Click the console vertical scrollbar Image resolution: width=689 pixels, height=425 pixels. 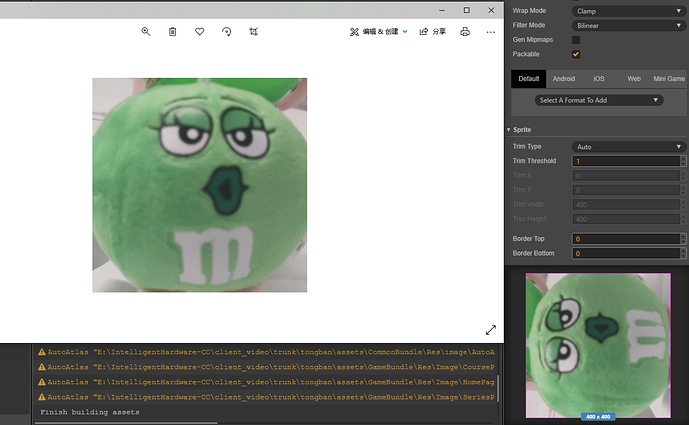pos(498,388)
